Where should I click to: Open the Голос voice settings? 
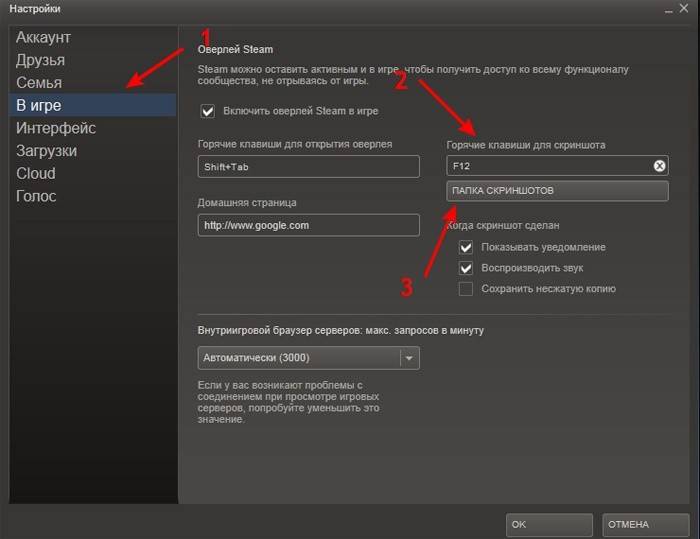(36, 196)
